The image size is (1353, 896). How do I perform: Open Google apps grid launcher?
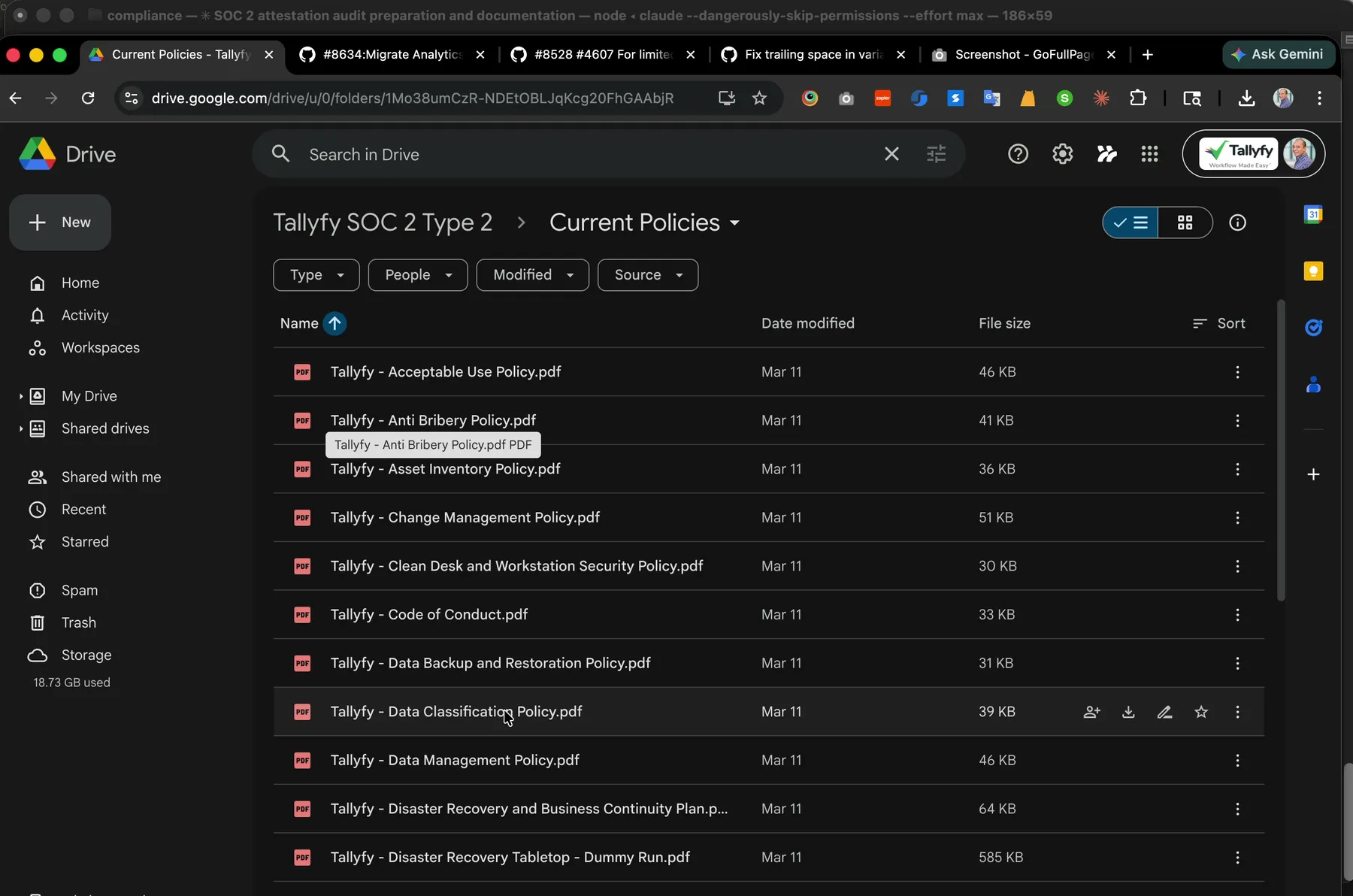coord(1149,154)
